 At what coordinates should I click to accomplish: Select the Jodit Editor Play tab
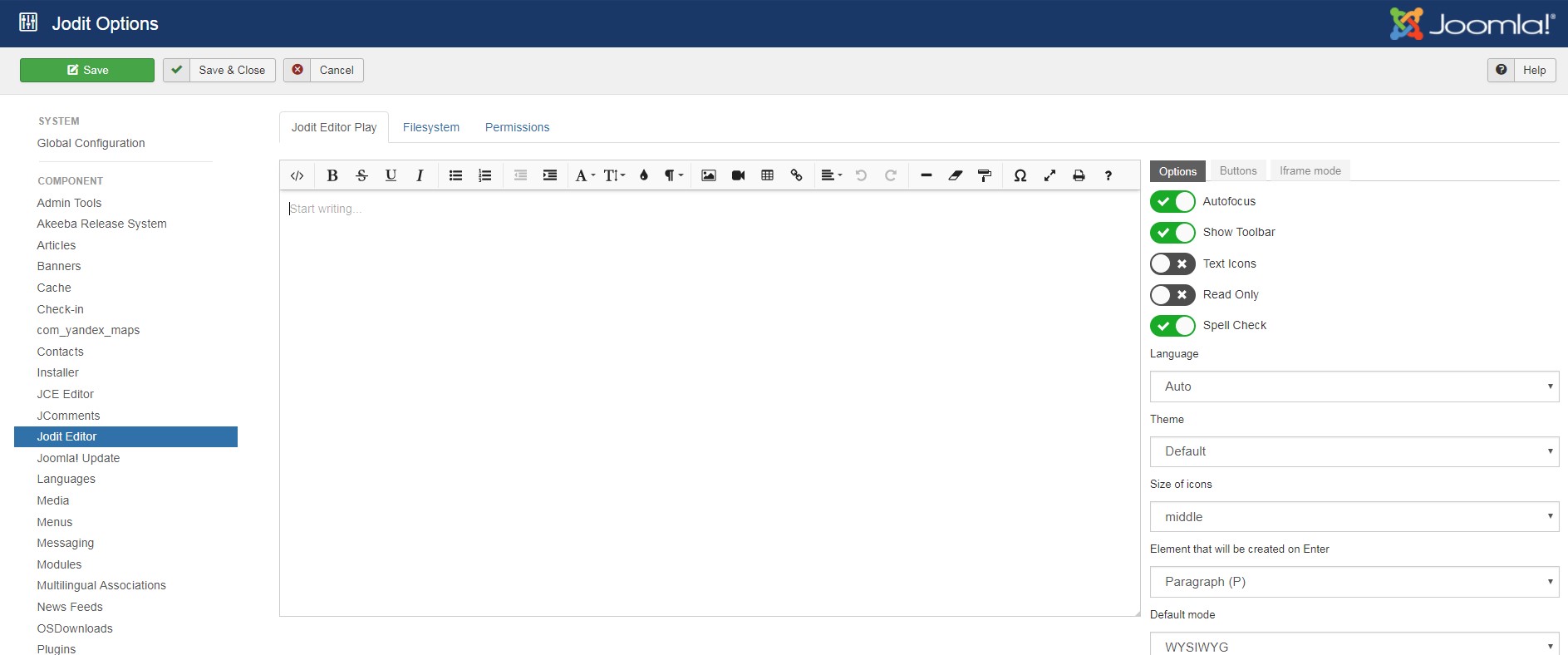[334, 127]
